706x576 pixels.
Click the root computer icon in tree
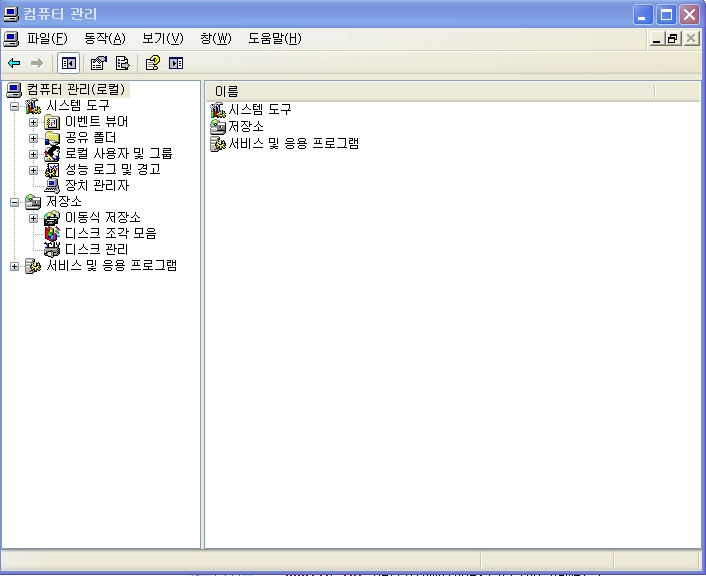click(x=14, y=90)
